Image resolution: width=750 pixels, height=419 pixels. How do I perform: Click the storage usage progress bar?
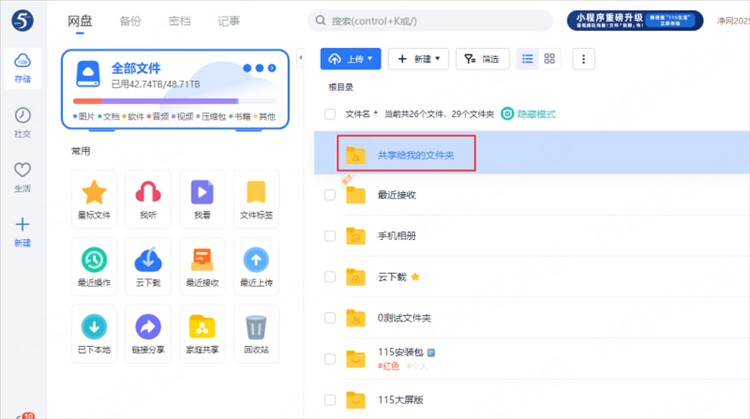(175, 101)
